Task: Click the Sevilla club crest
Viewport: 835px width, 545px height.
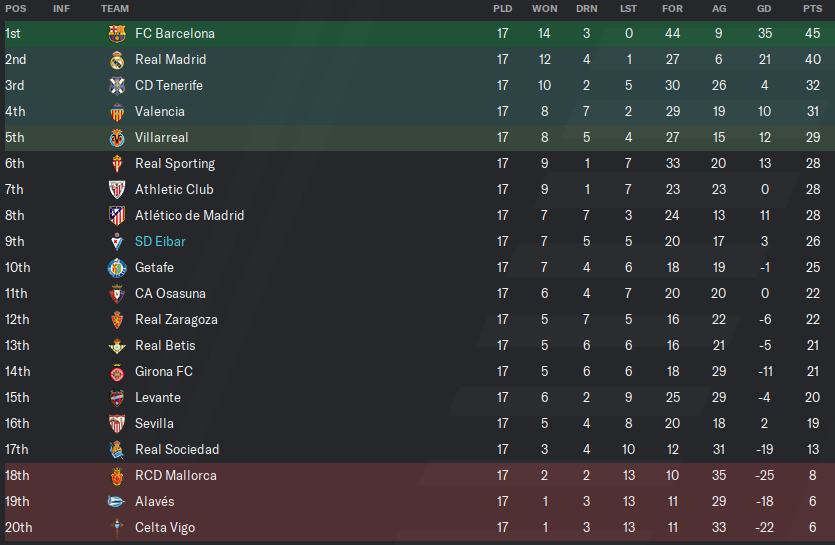Action: tap(117, 424)
